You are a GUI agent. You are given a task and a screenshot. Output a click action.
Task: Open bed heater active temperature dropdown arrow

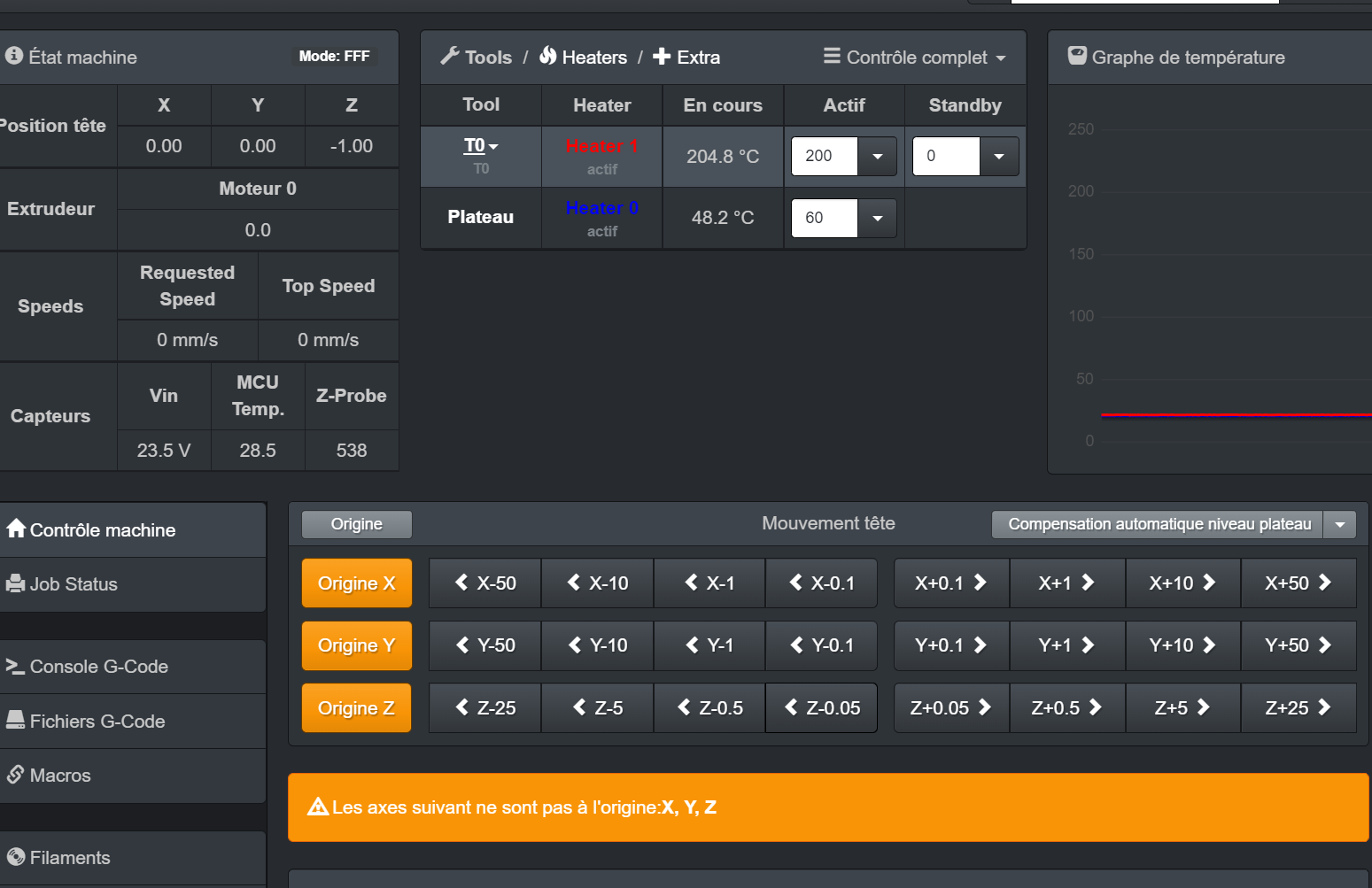[x=878, y=218]
